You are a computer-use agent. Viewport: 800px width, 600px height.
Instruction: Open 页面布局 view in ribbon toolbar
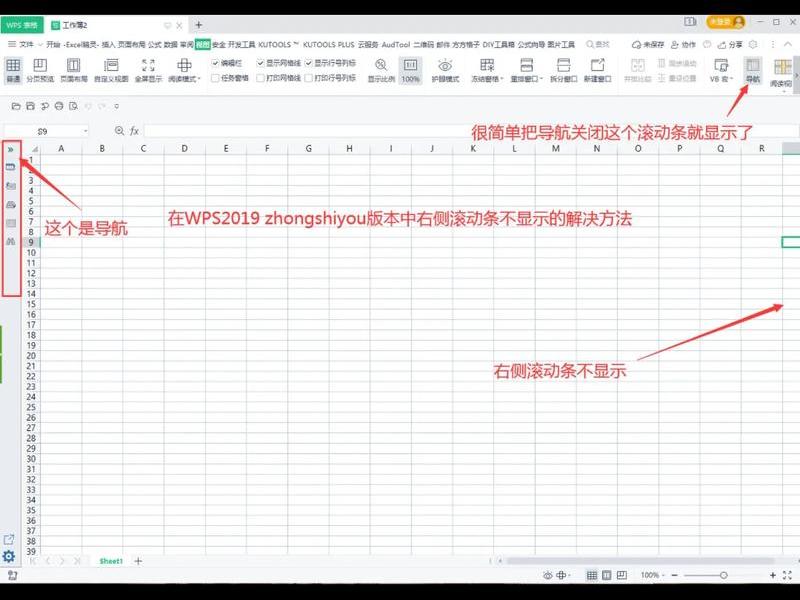(x=74, y=70)
